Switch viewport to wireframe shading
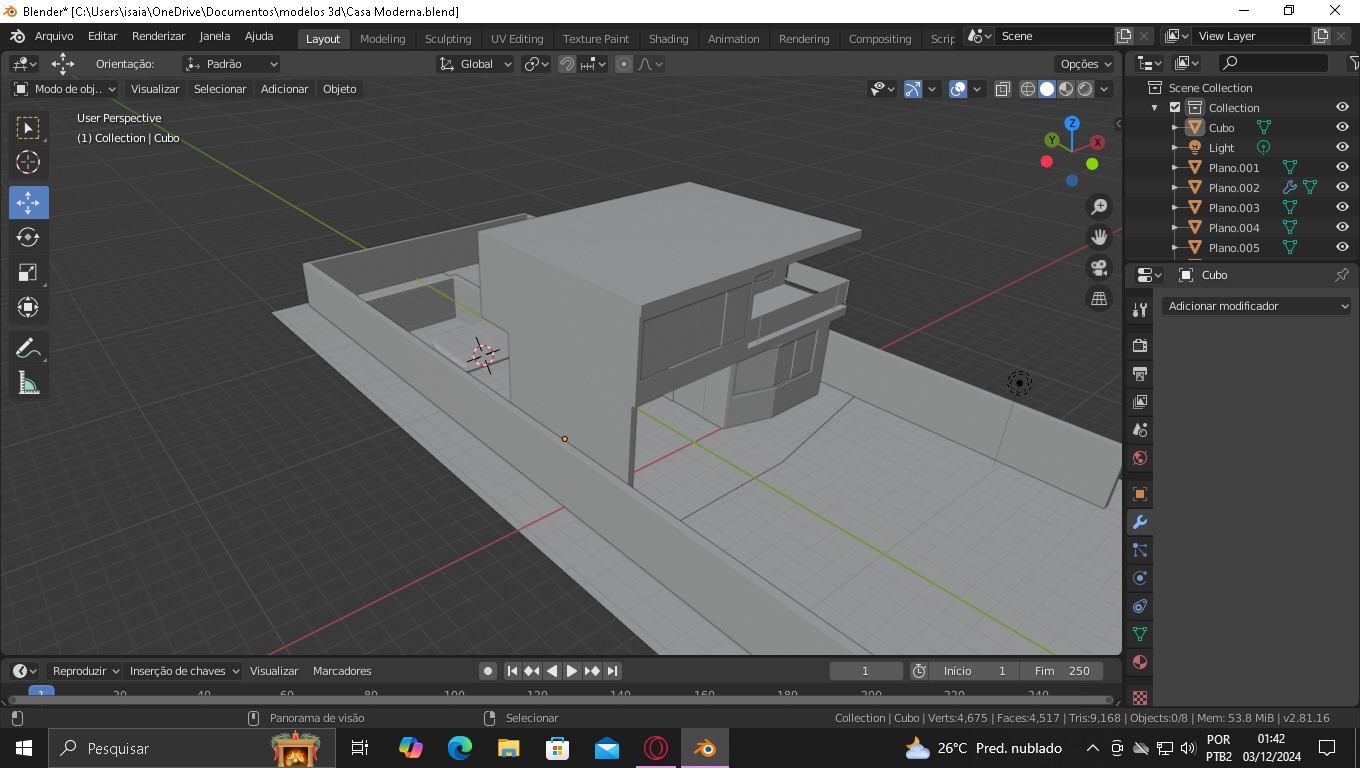Screen dimensions: 1360x768 [1026, 89]
